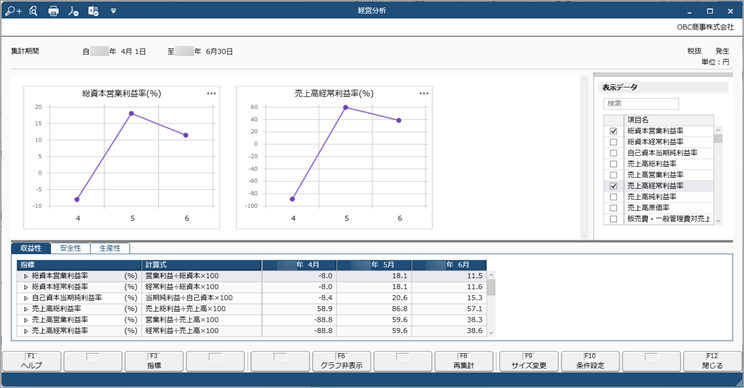Switch to the 安全性 tab

pos(70,248)
